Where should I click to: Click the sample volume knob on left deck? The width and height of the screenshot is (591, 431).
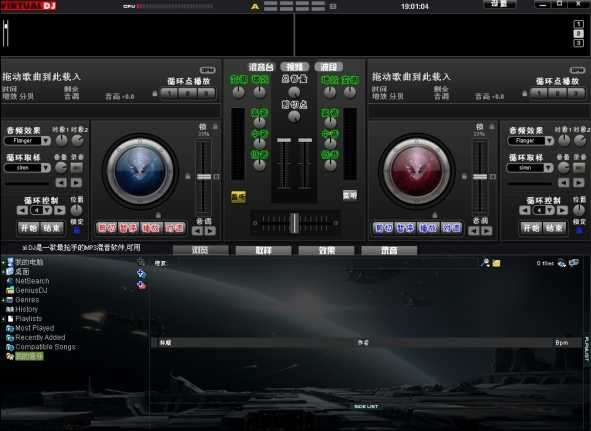61,167
